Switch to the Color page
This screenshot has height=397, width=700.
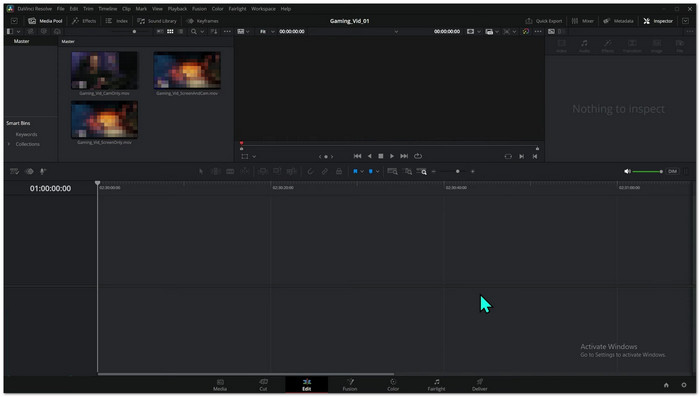(x=393, y=385)
